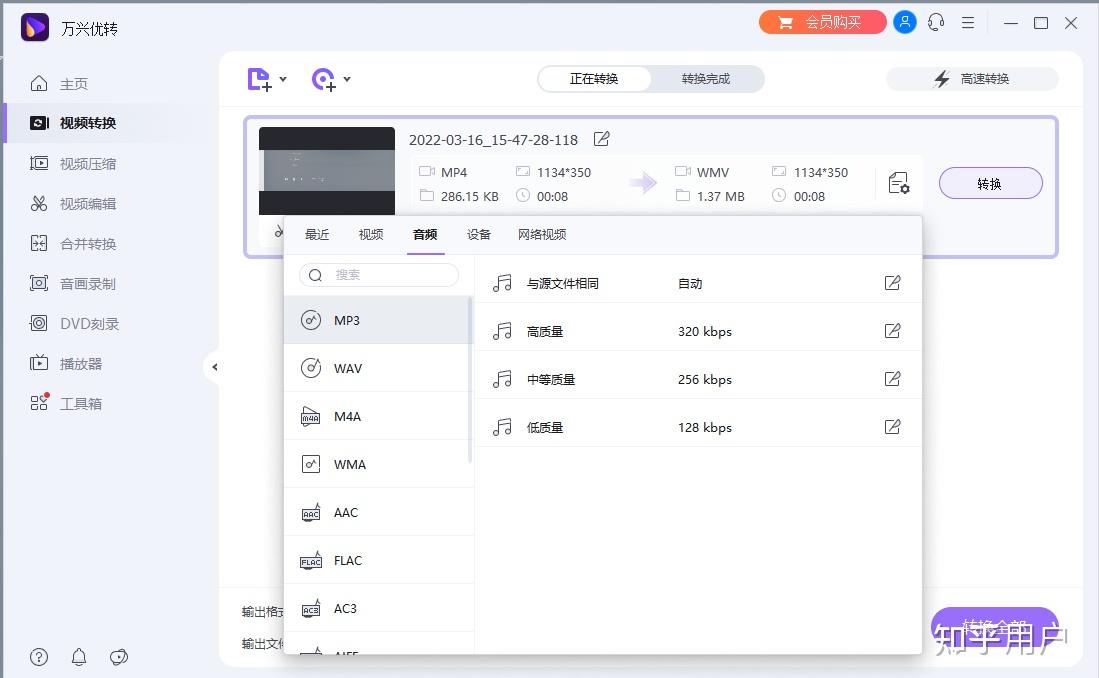This screenshot has width=1099, height=678.
Task: Open the add file dropdown arrow
Action: point(283,79)
